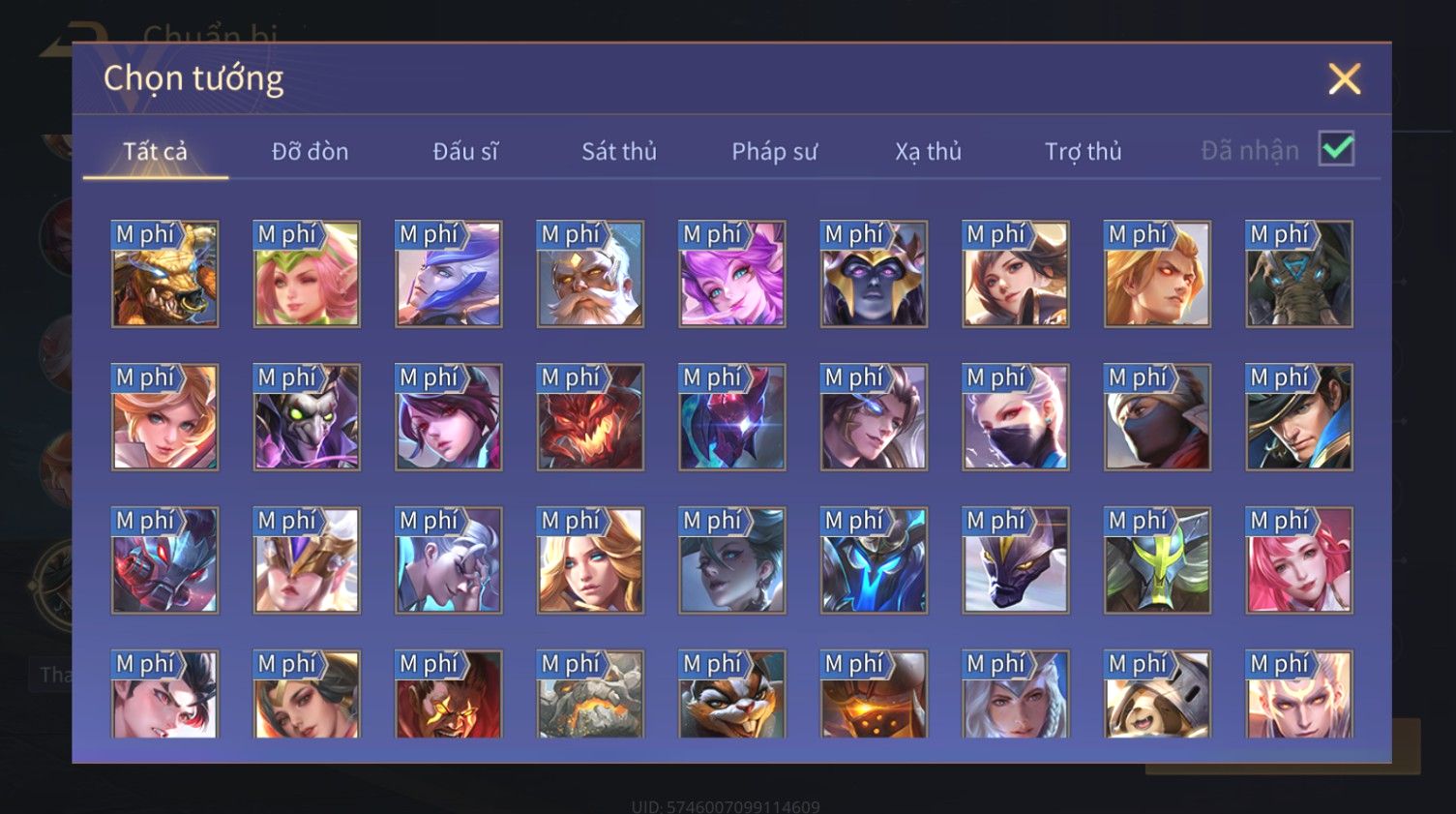Switch to the Đỡ đòn tab
Screen dimensions: 1456x814
tap(310, 151)
